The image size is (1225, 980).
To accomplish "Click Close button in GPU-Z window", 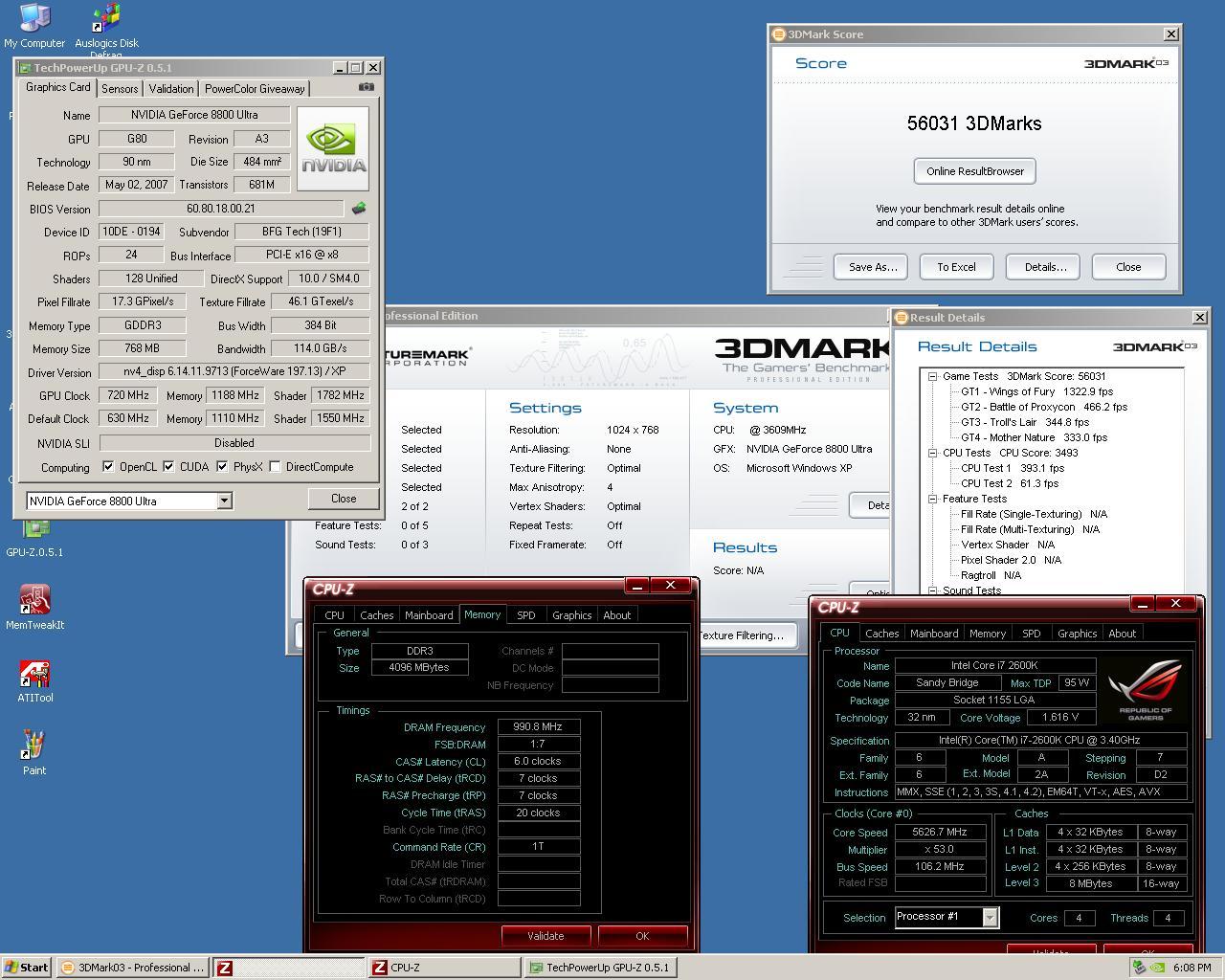I will (x=344, y=499).
